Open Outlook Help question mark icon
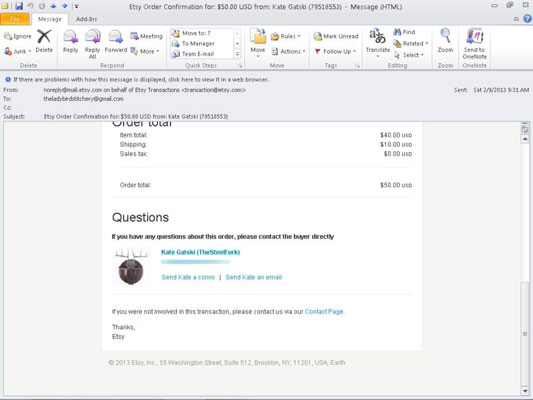Image resolution: width=533 pixels, height=400 pixels. point(527,19)
